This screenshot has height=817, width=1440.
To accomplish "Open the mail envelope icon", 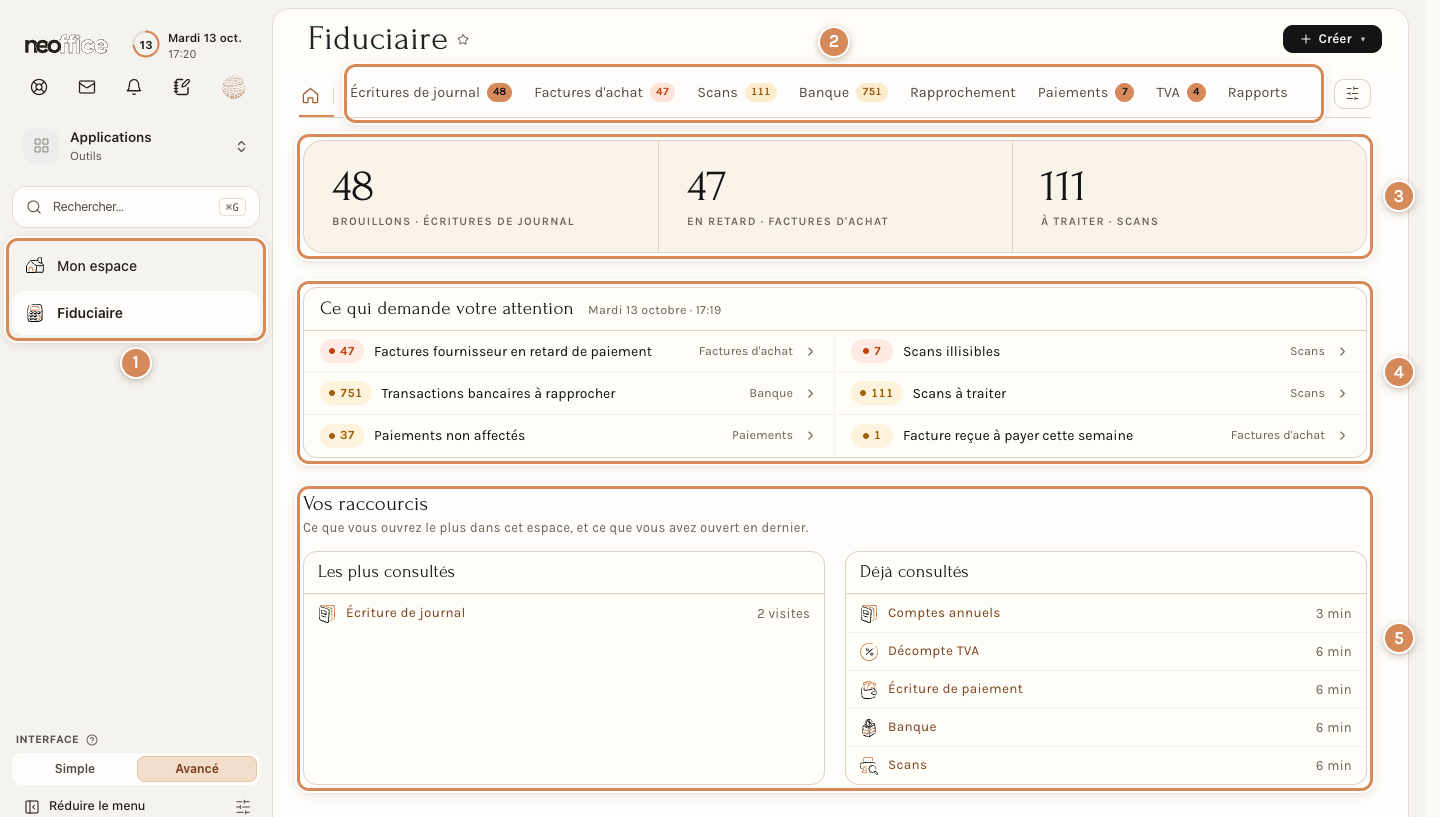I will coord(87,87).
